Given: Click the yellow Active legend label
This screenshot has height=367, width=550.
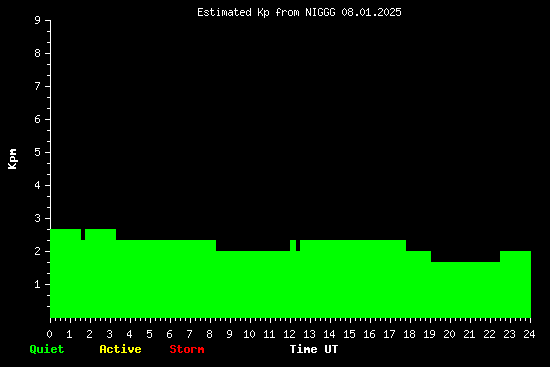Looking at the screenshot, I should 120,349.
